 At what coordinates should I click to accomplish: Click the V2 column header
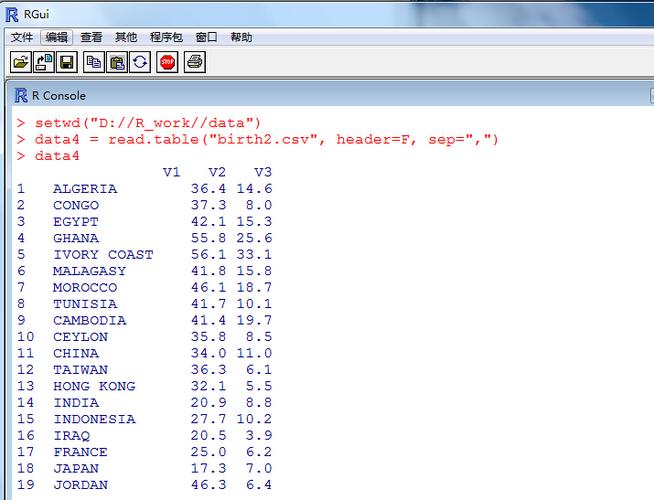pos(217,172)
